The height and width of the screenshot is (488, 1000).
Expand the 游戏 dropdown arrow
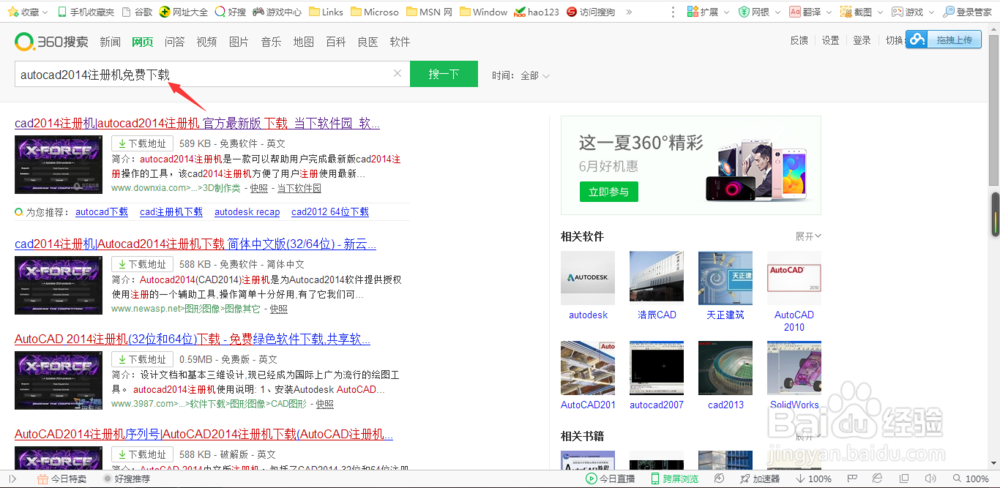[930, 12]
